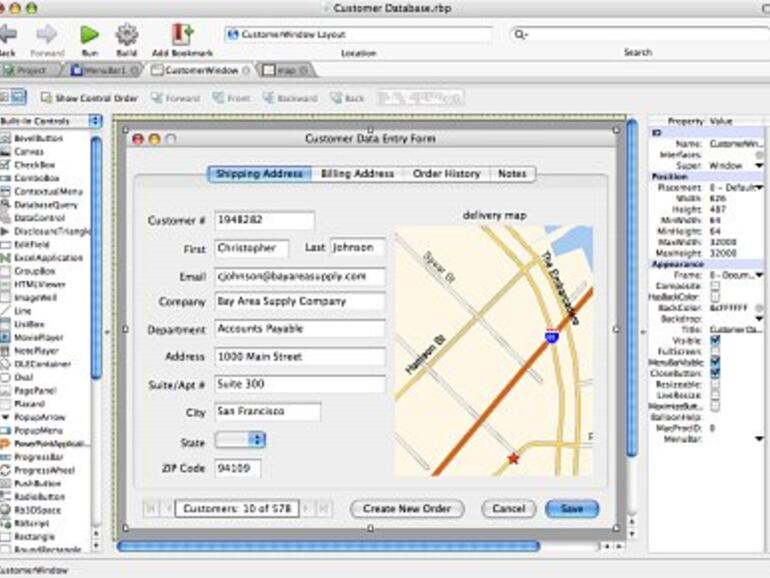Image resolution: width=770 pixels, height=578 pixels.
Task: Click the BackColor color swatch
Action: [759, 308]
